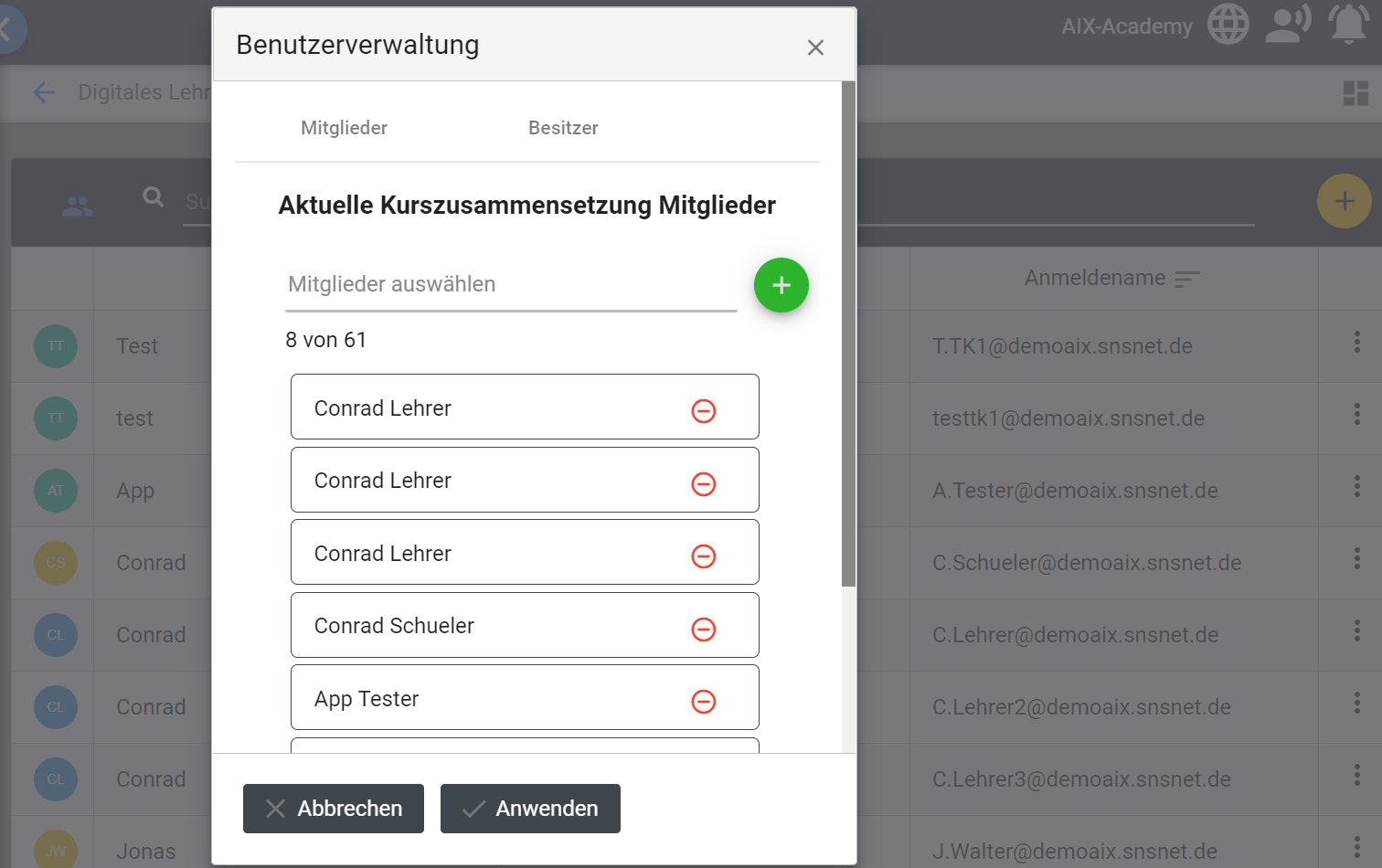
Task: Open the dashboard grid view icon
Action: pos(1355,93)
